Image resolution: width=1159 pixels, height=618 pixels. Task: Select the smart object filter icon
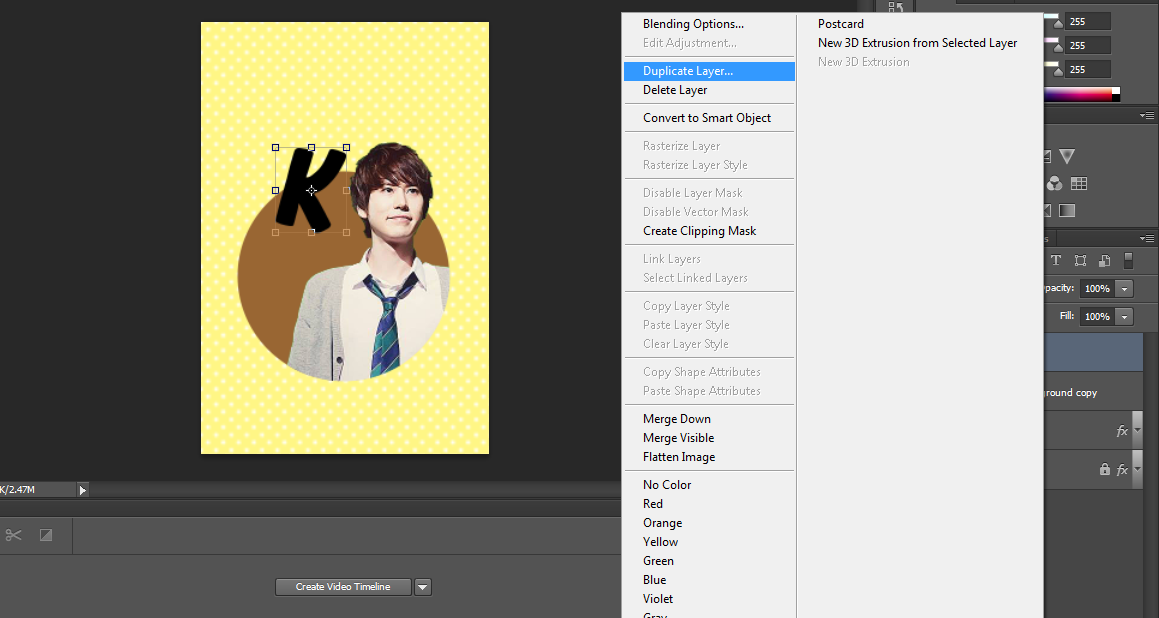tap(1104, 260)
